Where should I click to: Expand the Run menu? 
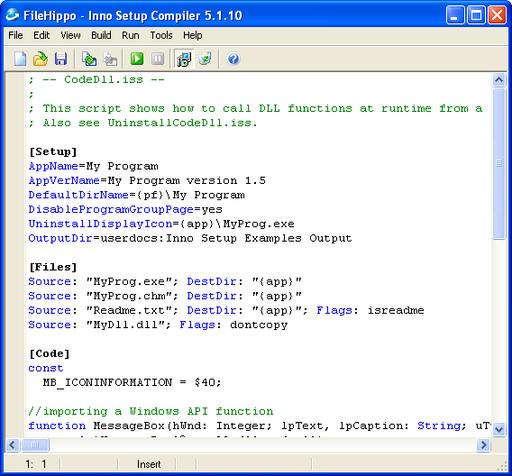click(x=130, y=35)
